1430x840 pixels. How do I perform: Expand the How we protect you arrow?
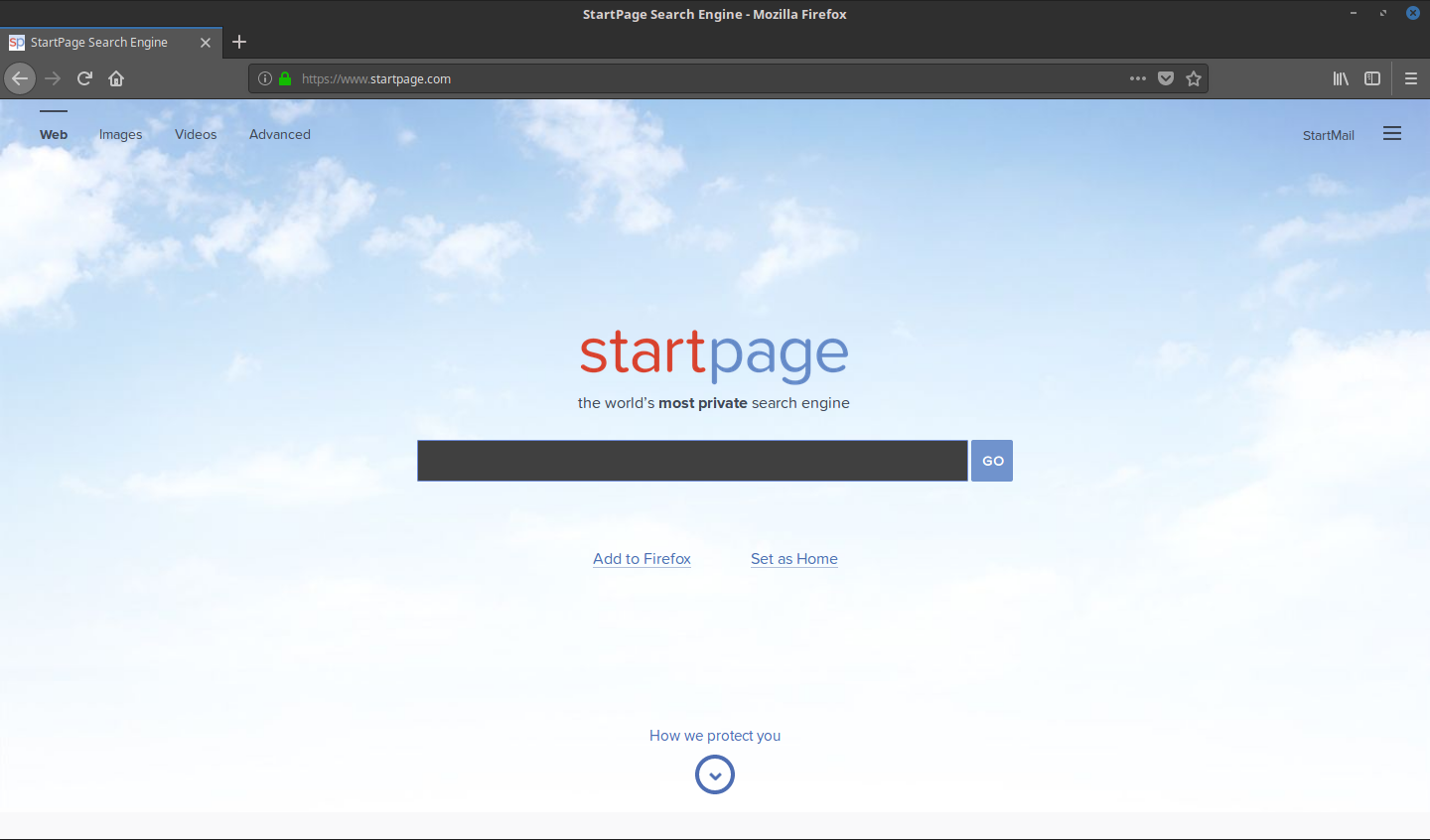click(x=715, y=774)
